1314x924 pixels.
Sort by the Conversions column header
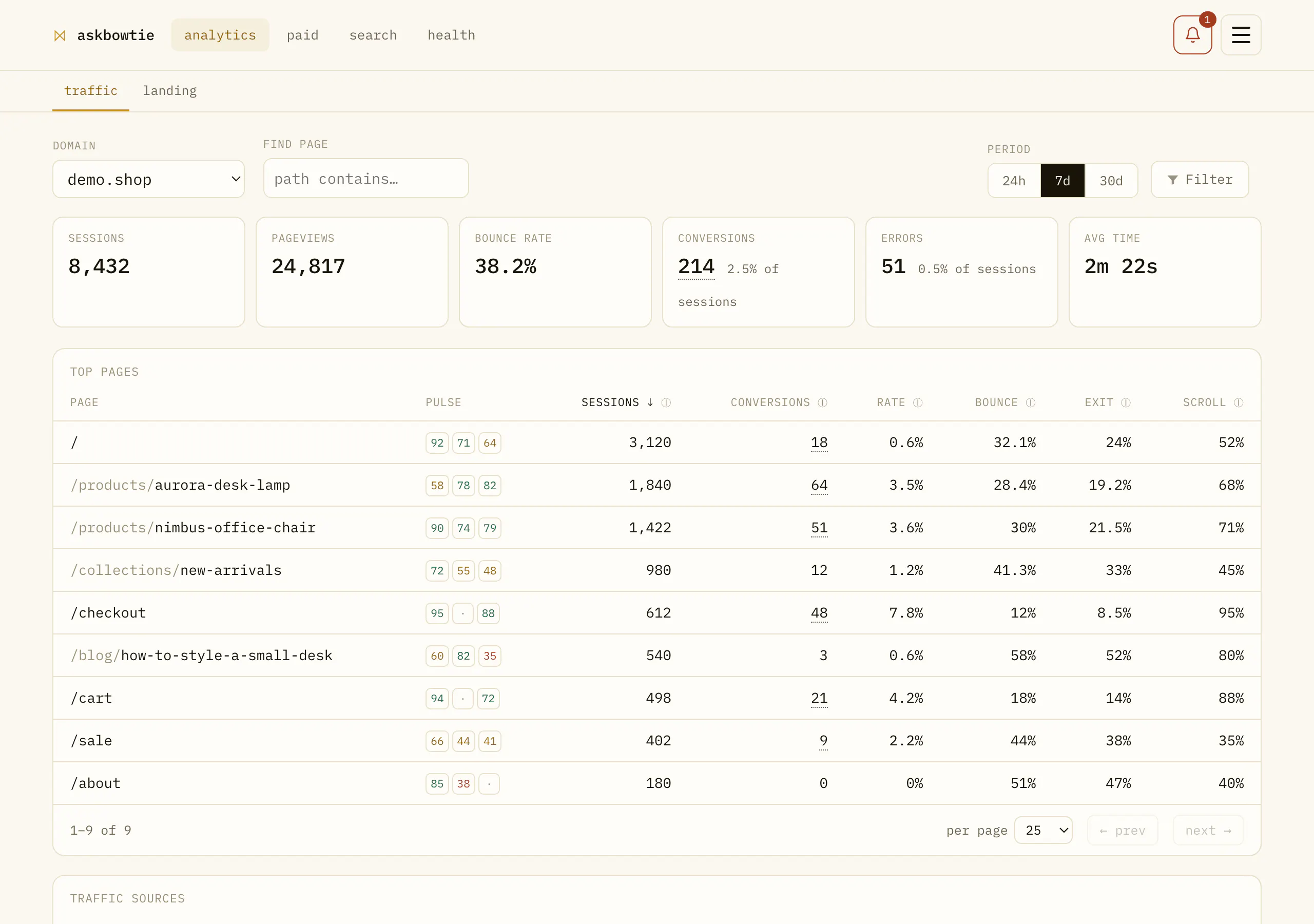click(770, 402)
